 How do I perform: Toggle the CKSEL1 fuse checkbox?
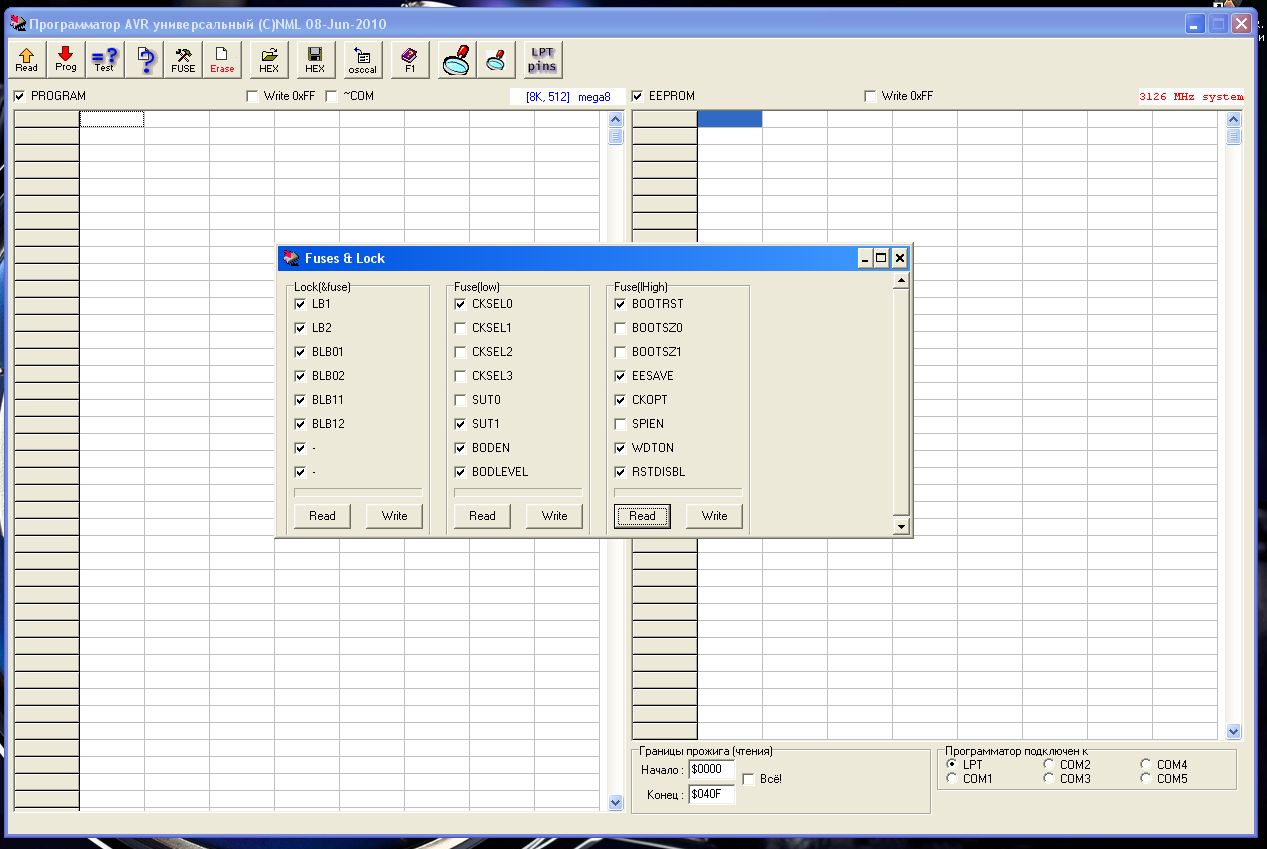pyautogui.click(x=461, y=328)
